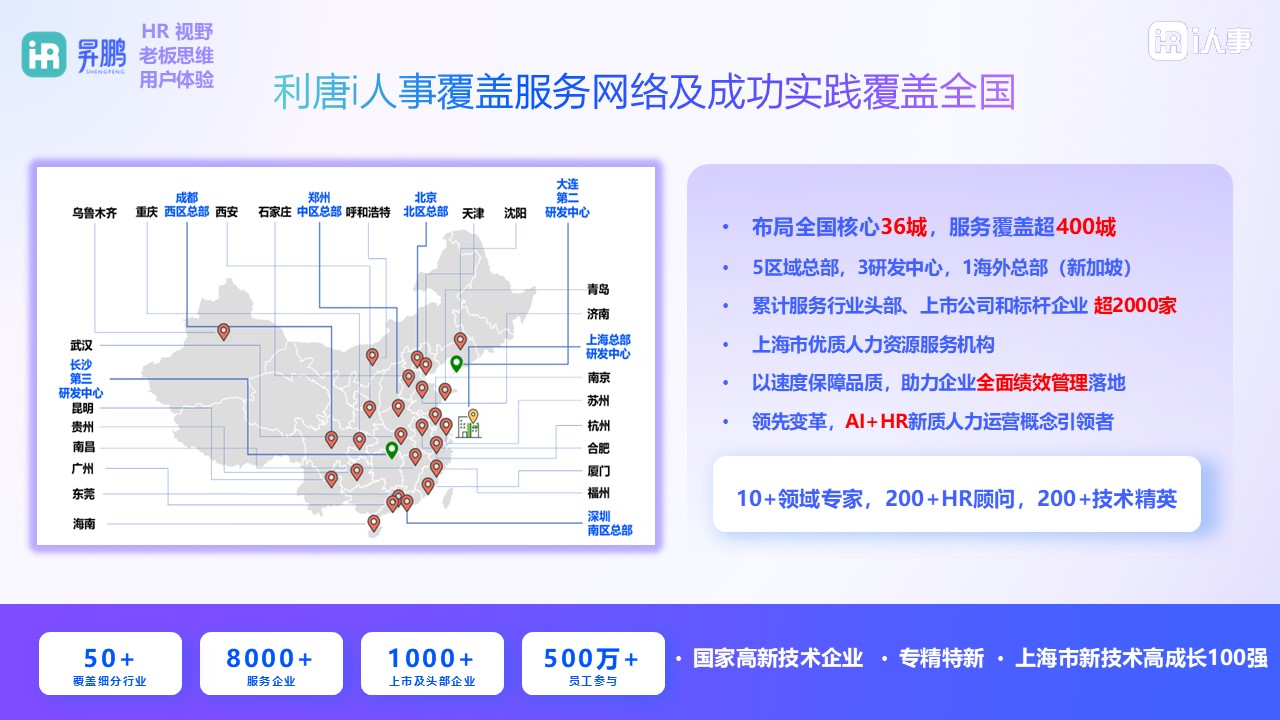Click the 10+领域专家 summary box
The width and height of the screenshot is (1280, 720).
tap(956, 498)
